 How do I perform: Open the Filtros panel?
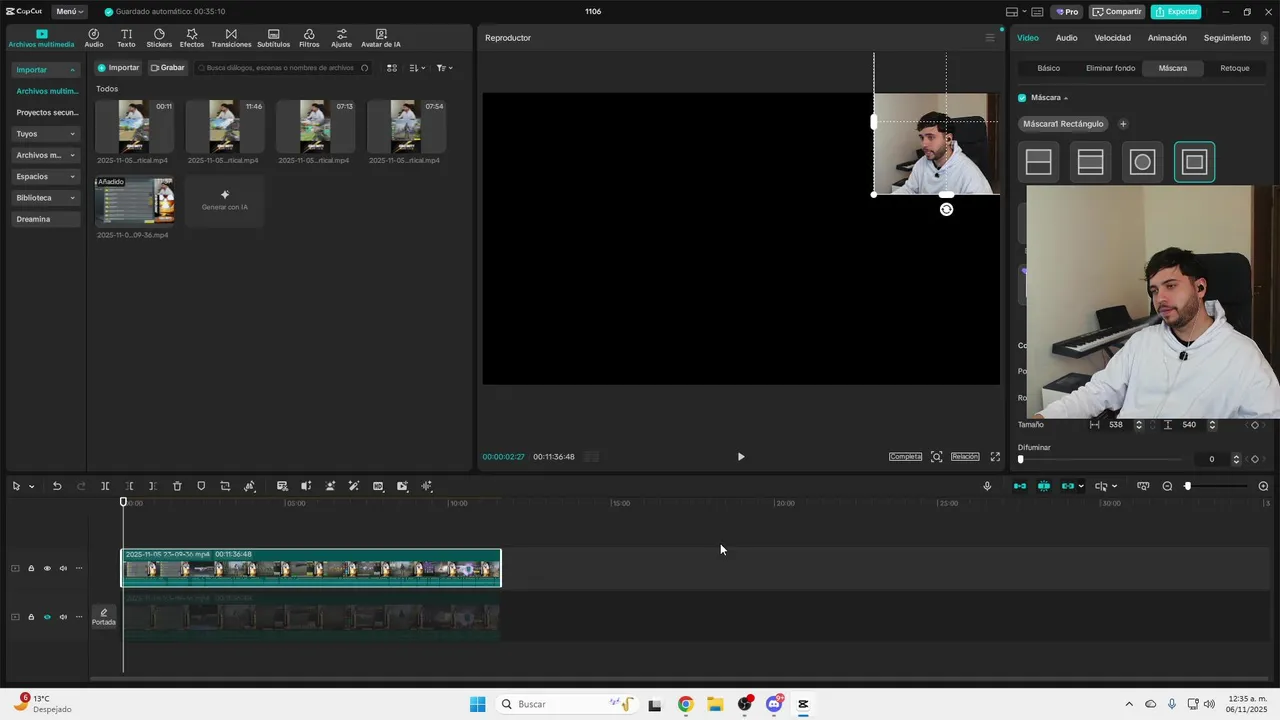(x=309, y=38)
